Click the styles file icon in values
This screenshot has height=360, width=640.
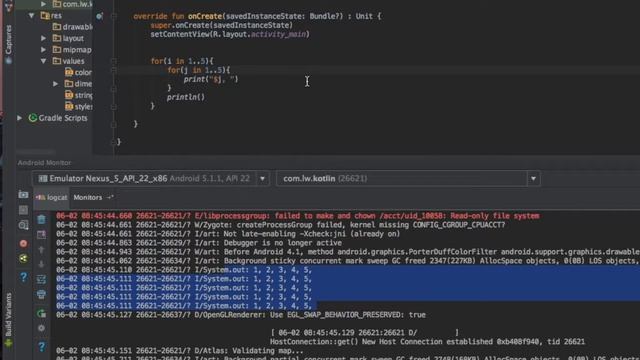(69, 107)
